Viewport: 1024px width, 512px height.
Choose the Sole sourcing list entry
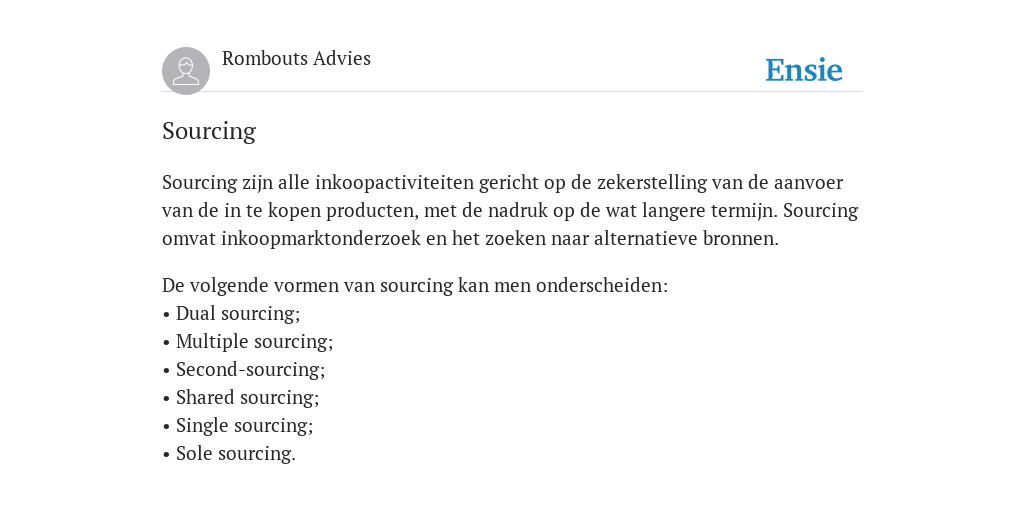(x=229, y=454)
